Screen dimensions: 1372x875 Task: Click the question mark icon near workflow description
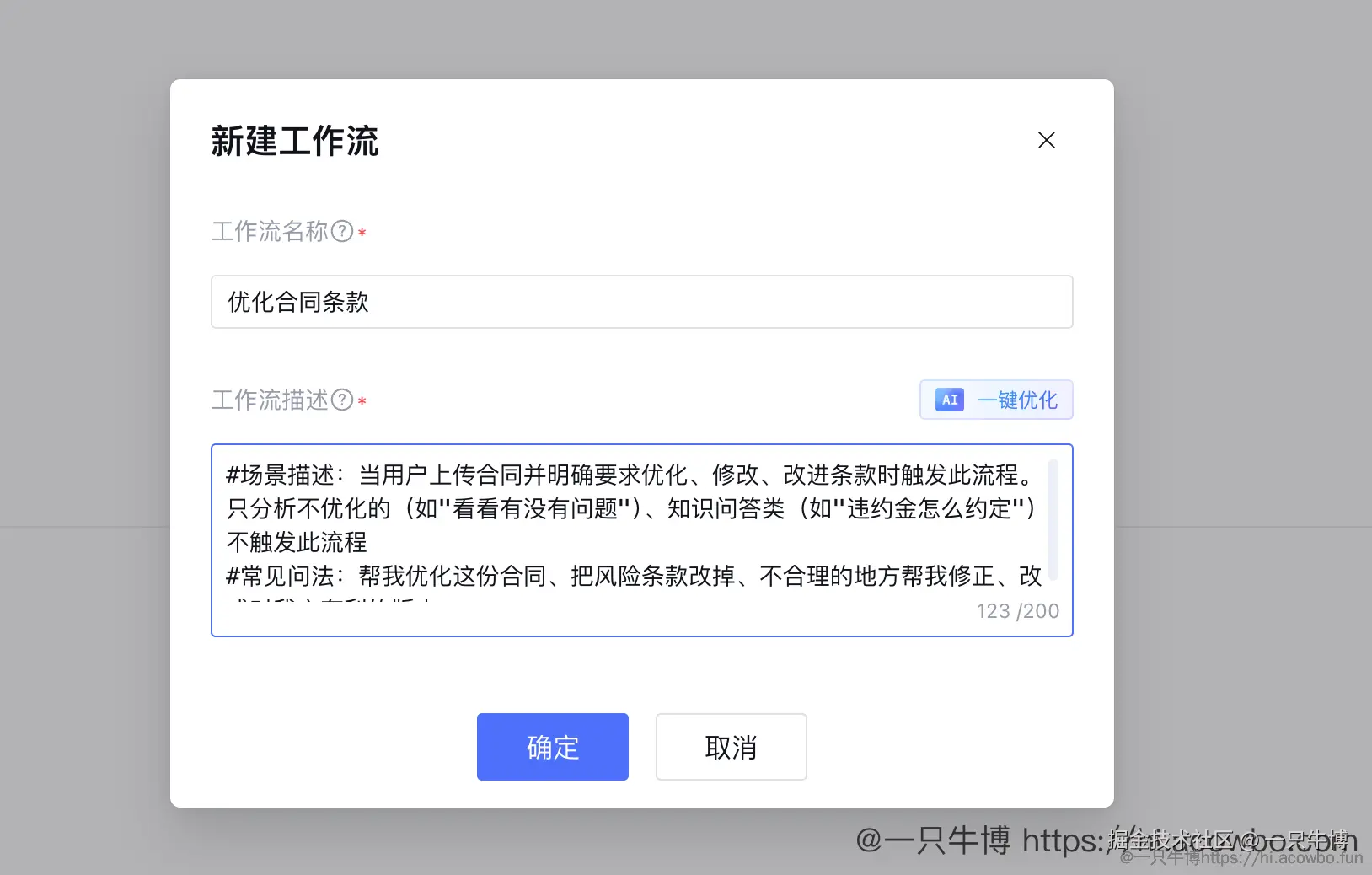click(x=340, y=400)
